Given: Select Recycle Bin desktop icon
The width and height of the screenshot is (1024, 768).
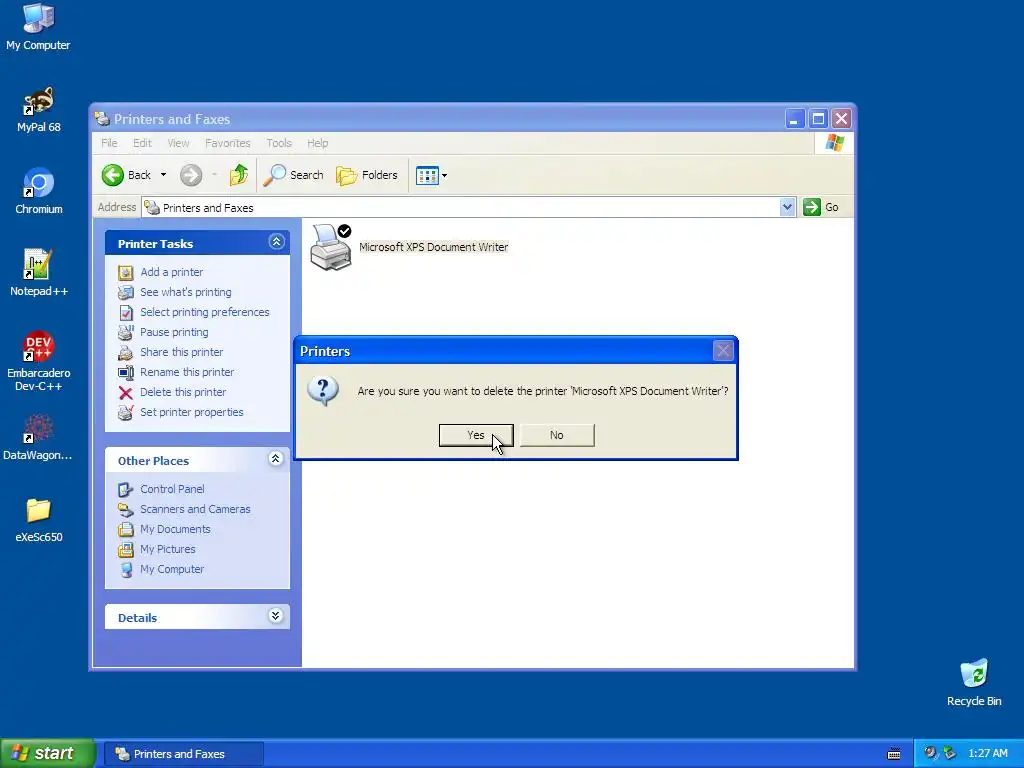Looking at the screenshot, I should 974,683.
